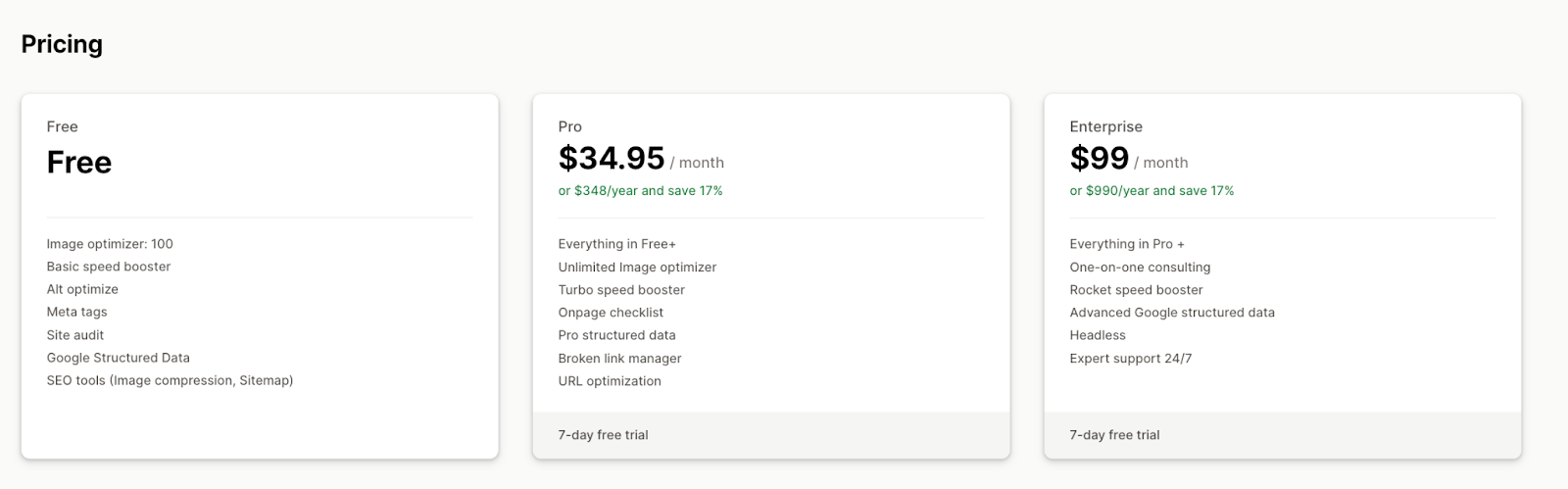Click the Rocket speed booster feature

(1136, 290)
